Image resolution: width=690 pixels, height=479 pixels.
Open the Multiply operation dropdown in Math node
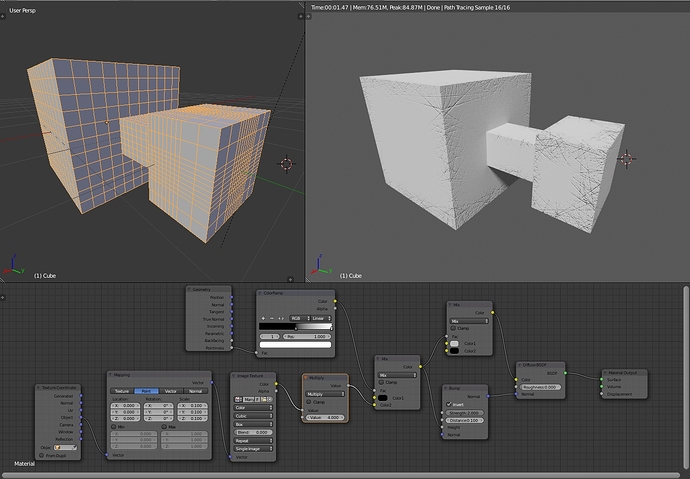point(325,394)
